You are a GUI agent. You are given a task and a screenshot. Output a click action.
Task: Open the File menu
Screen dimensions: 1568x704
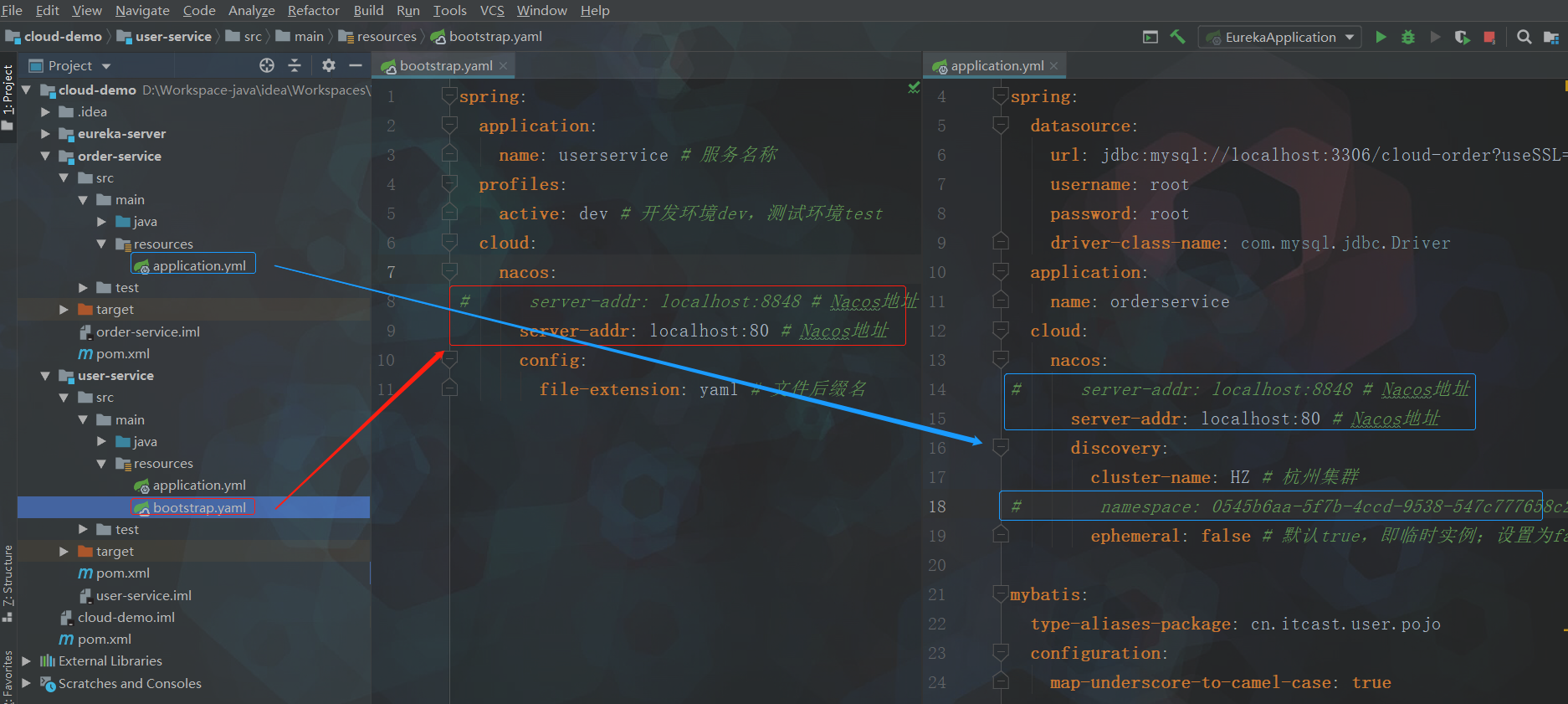click(x=12, y=10)
